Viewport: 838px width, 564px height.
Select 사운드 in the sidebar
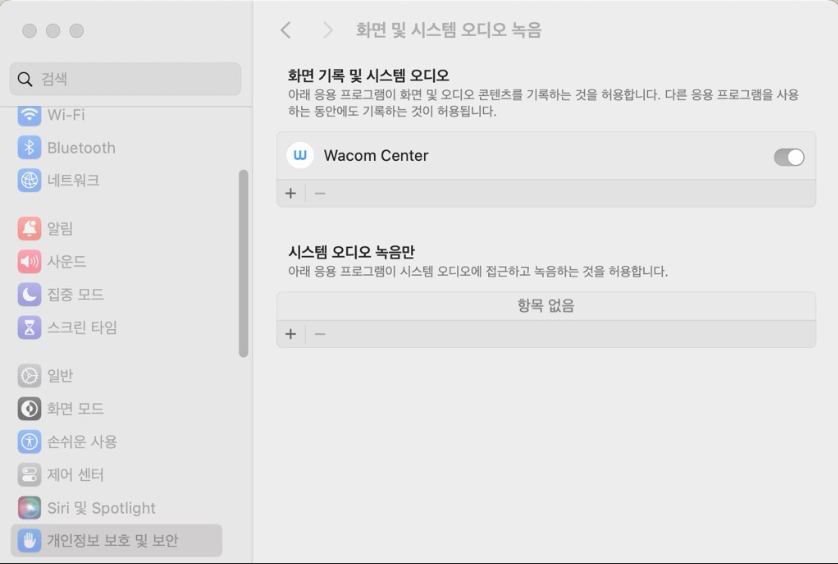tap(67, 261)
